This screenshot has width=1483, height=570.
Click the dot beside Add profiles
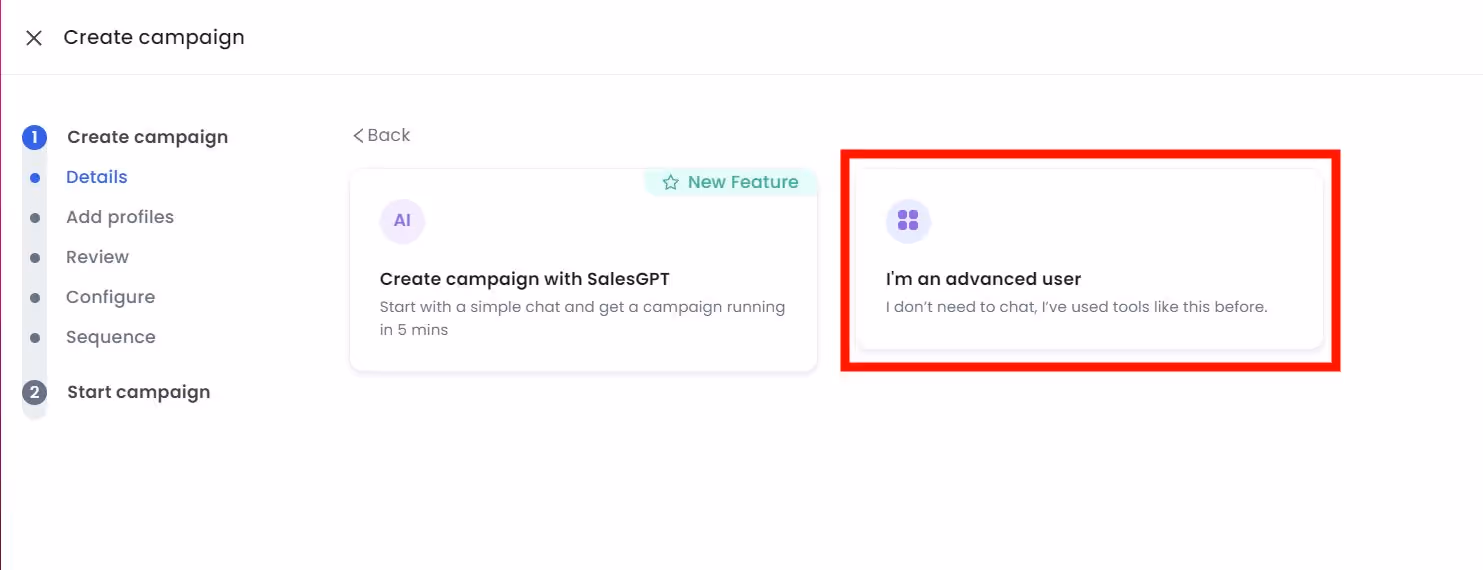[x=35, y=218]
